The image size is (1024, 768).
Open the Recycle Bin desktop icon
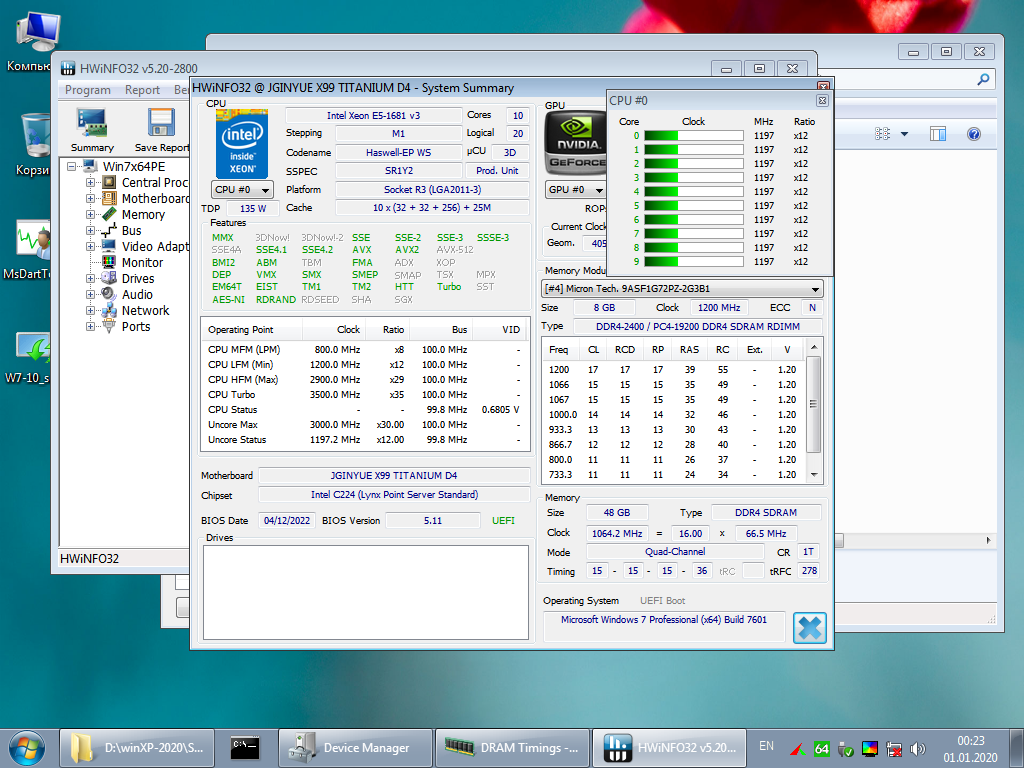(34, 135)
